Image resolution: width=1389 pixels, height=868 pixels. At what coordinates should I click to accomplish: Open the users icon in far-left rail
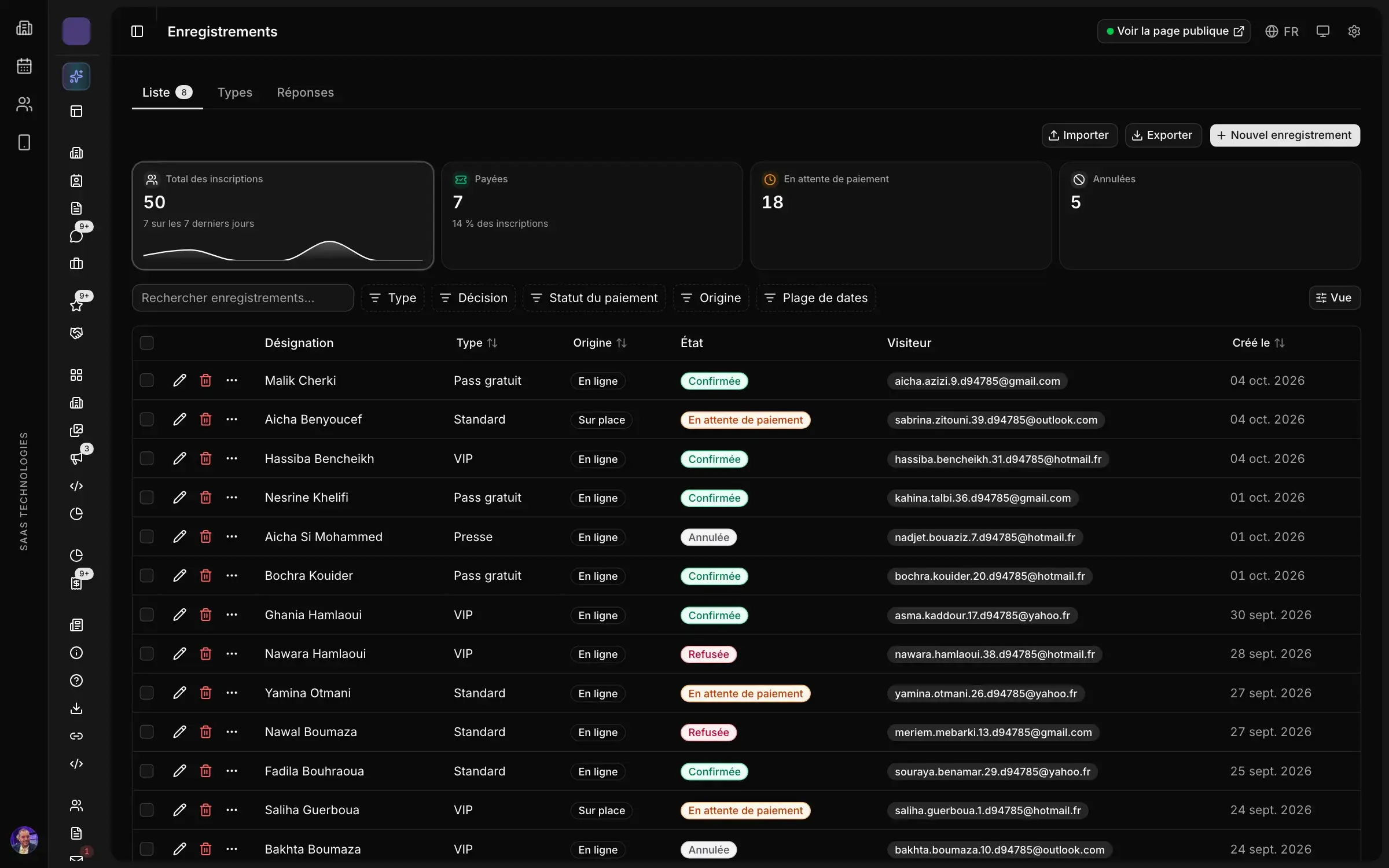pyautogui.click(x=24, y=104)
